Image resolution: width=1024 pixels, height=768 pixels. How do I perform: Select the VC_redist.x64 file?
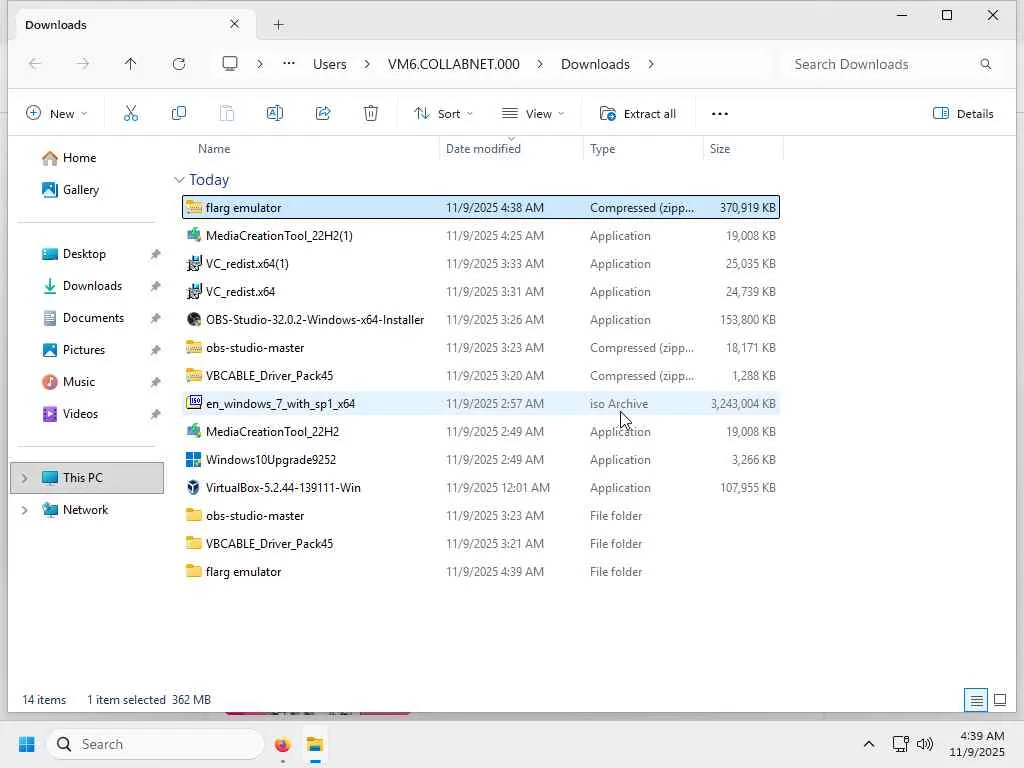[481, 291]
